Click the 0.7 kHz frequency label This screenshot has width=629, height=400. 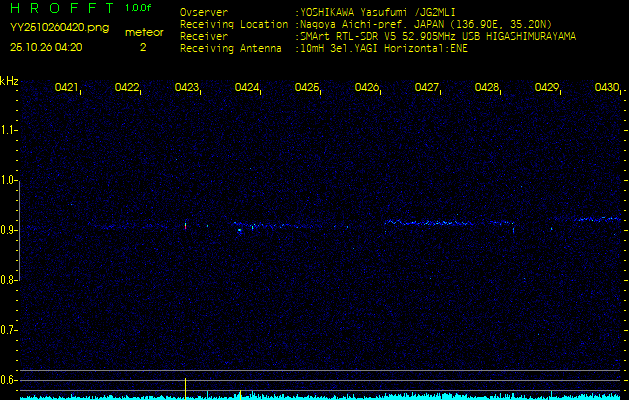9,329
